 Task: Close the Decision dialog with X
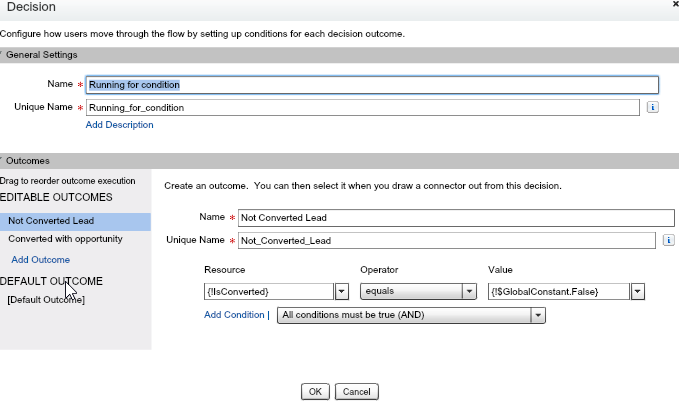pyautogui.click(x=672, y=6)
